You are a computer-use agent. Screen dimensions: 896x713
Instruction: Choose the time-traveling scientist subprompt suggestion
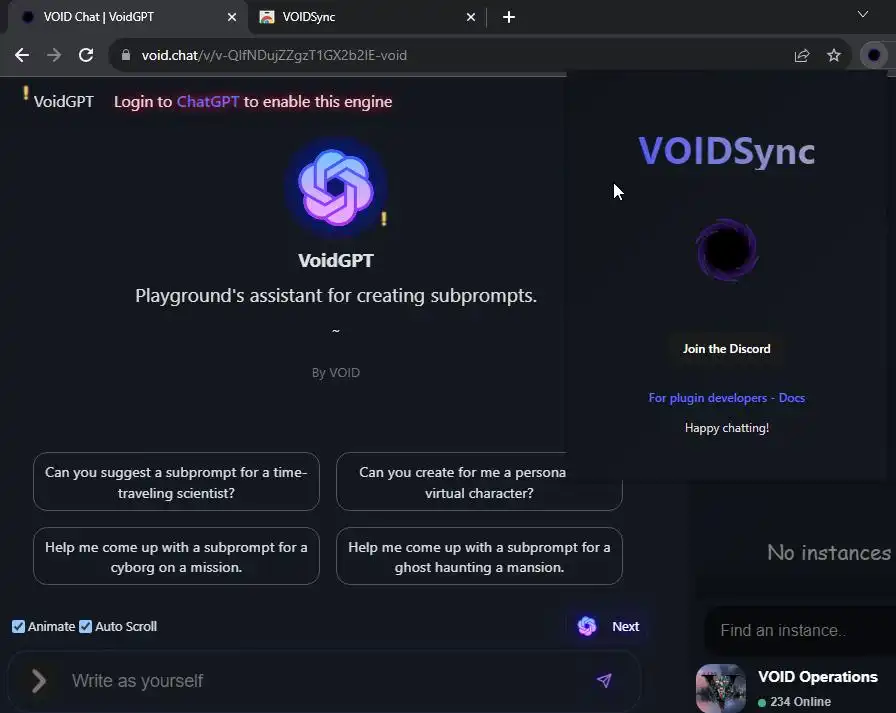coord(176,482)
